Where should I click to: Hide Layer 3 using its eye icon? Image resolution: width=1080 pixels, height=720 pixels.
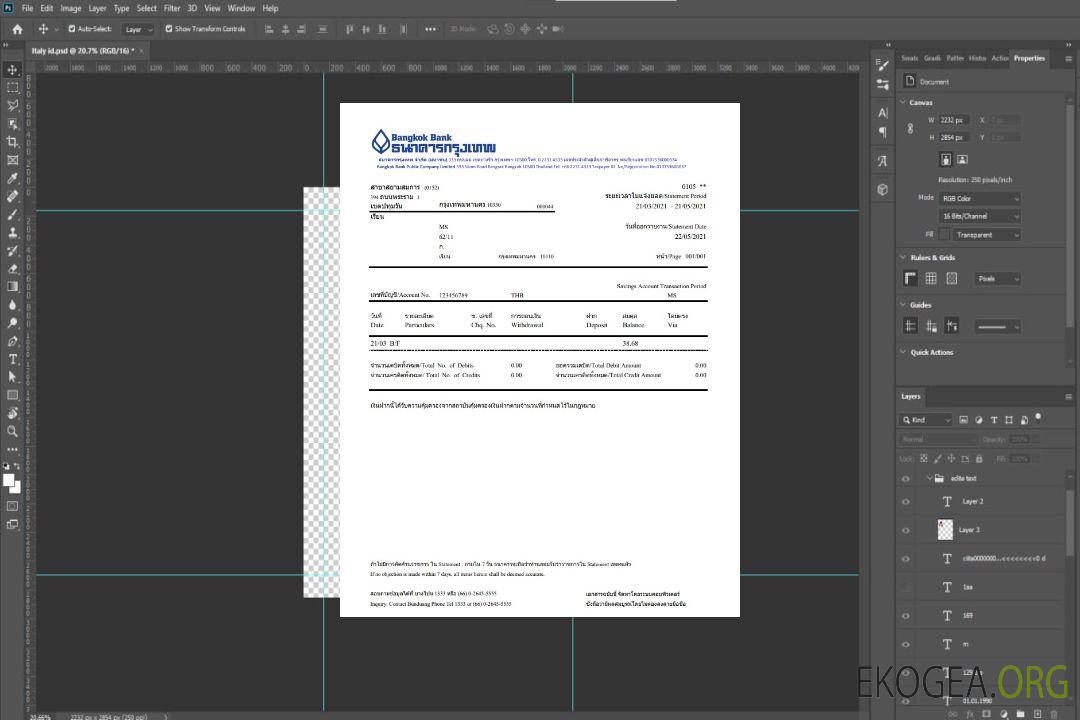click(906, 531)
